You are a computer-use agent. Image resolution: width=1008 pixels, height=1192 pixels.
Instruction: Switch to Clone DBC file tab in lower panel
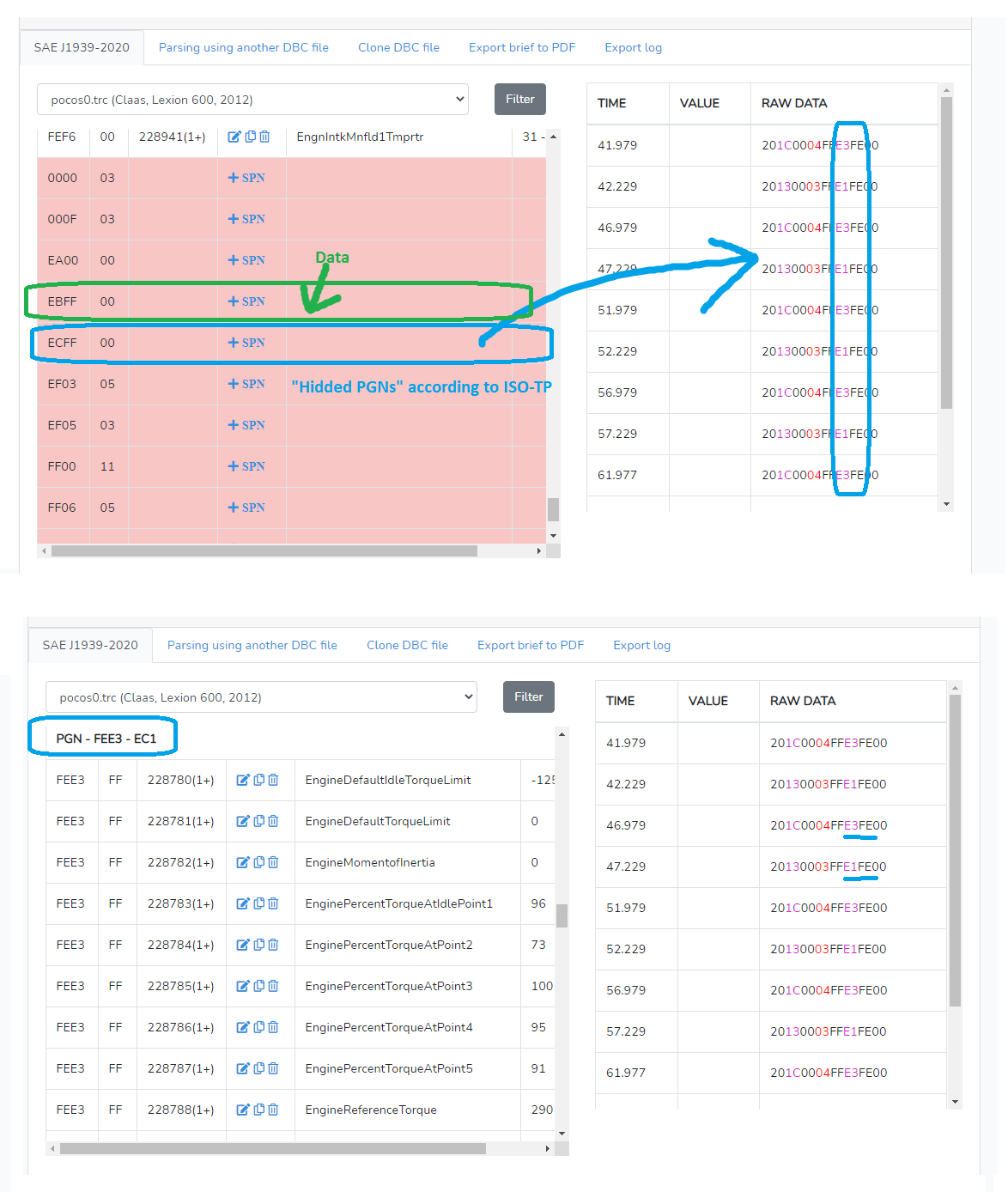407,646
